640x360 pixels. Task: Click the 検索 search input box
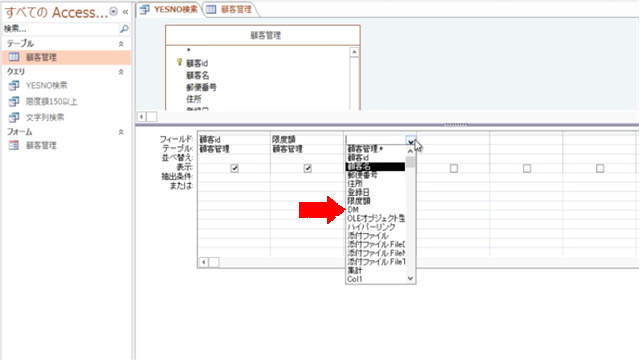click(x=60, y=29)
